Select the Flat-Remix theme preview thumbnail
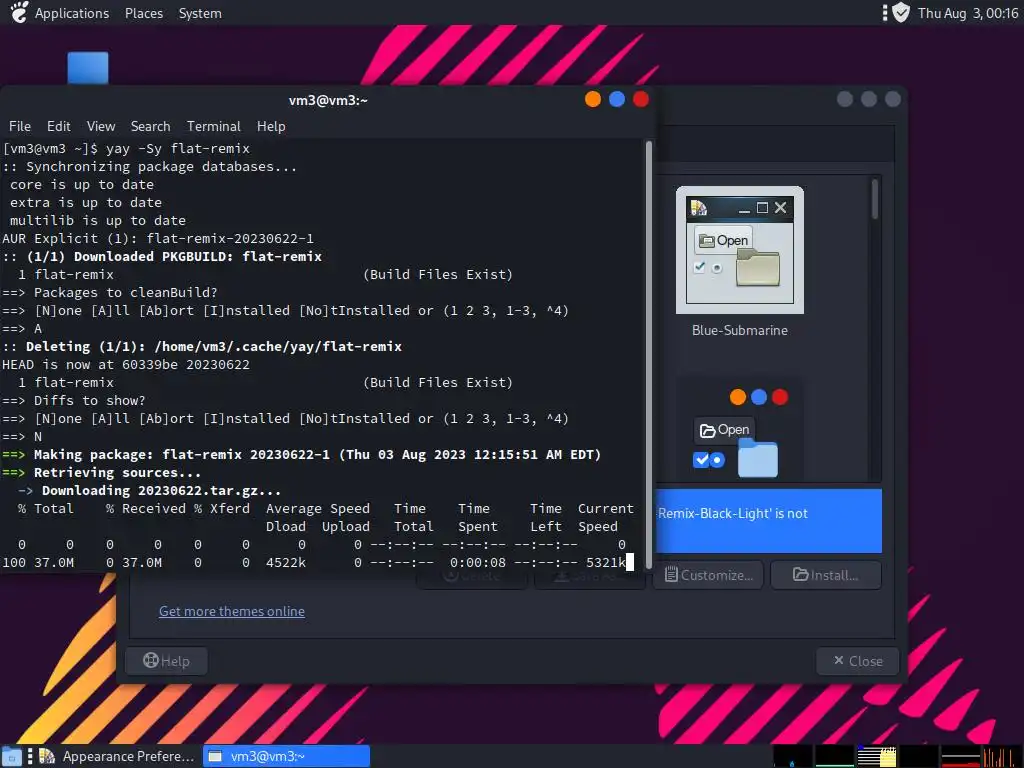Screen dimensions: 1024x768 pos(740,428)
